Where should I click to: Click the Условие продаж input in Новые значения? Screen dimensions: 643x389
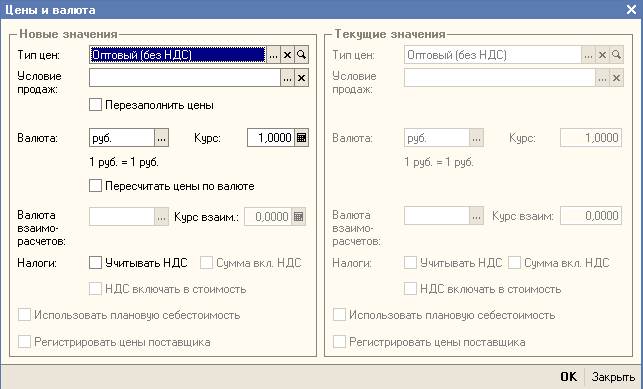point(185,78)
